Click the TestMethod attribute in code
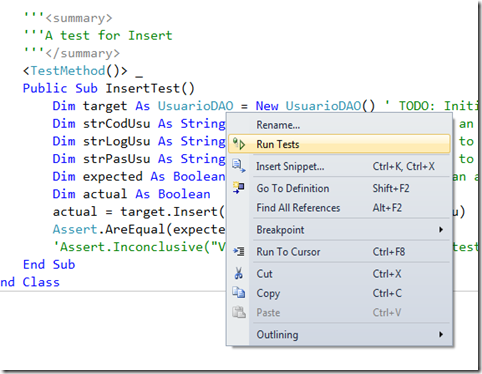The width and height of the screenshot is (482, 374). tap(68, 71)
